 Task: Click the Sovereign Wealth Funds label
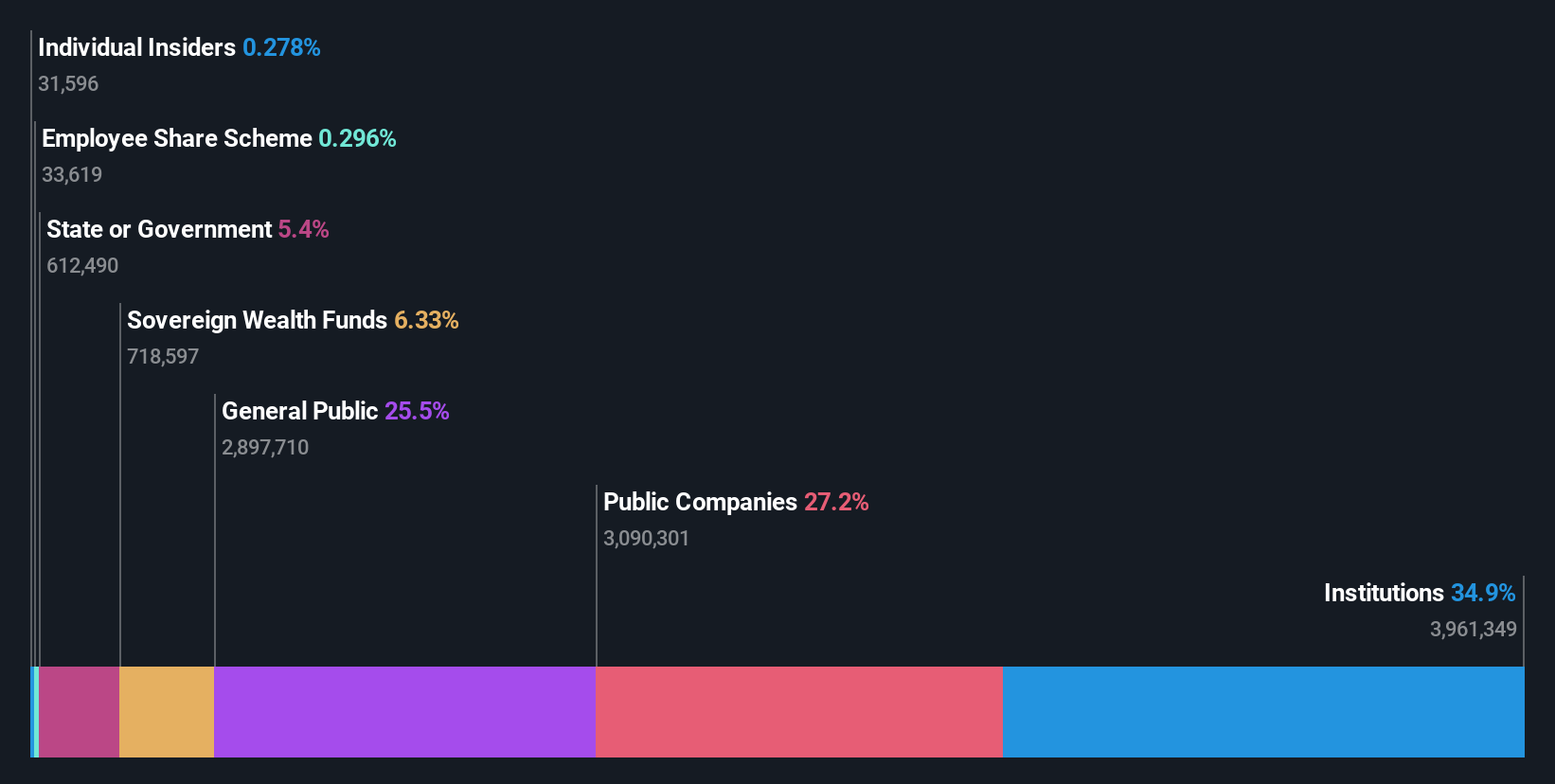[x=258, y=320]
